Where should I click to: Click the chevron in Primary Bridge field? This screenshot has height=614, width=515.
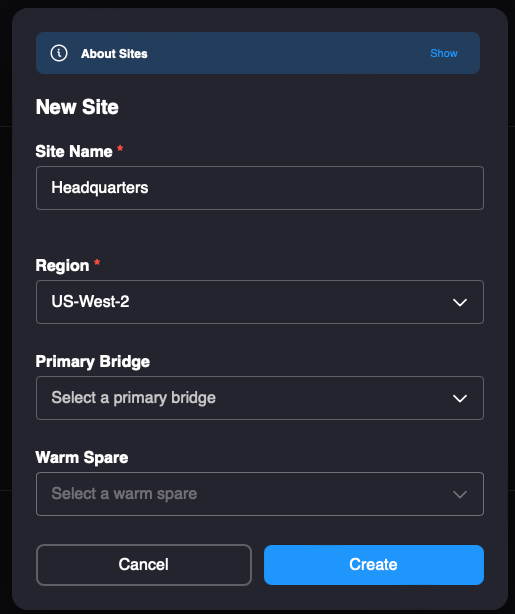(459, 398)
